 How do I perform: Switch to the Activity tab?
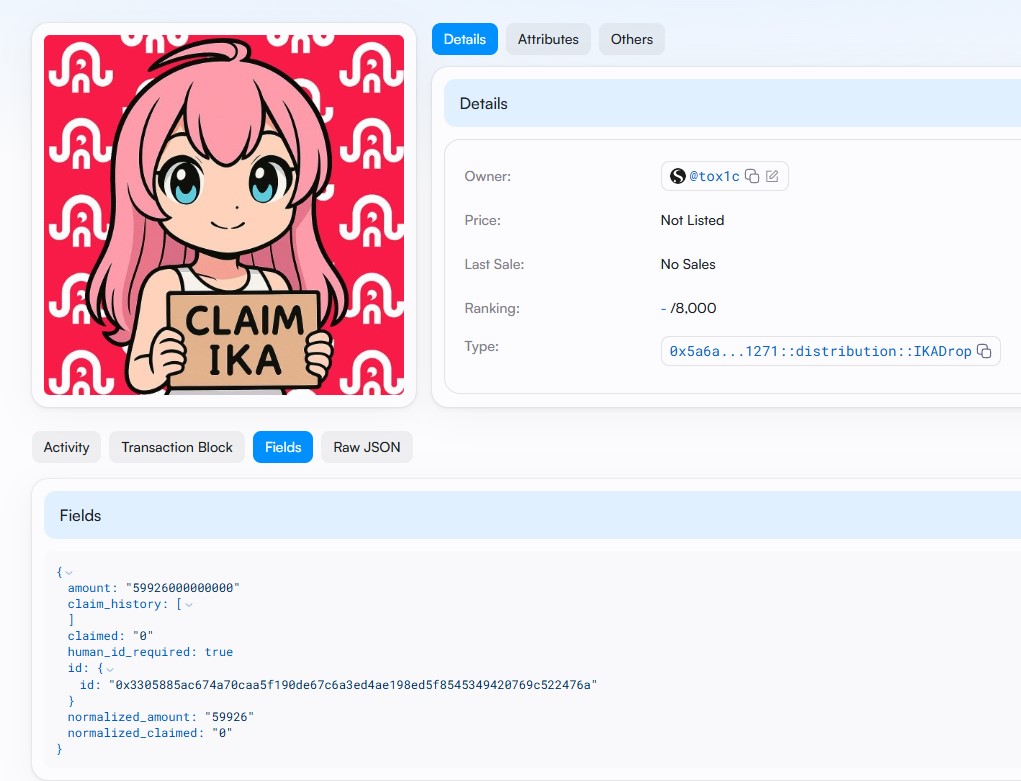66,447
